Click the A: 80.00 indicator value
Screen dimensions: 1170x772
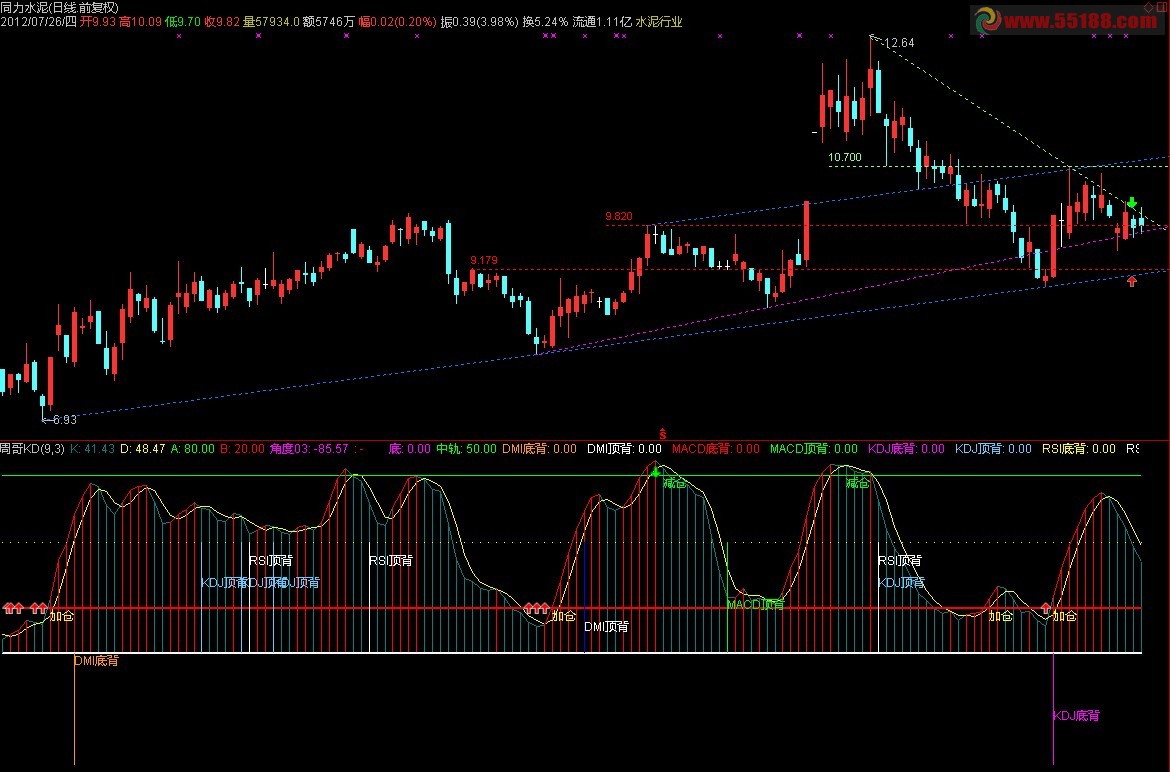tap(193, 449)
